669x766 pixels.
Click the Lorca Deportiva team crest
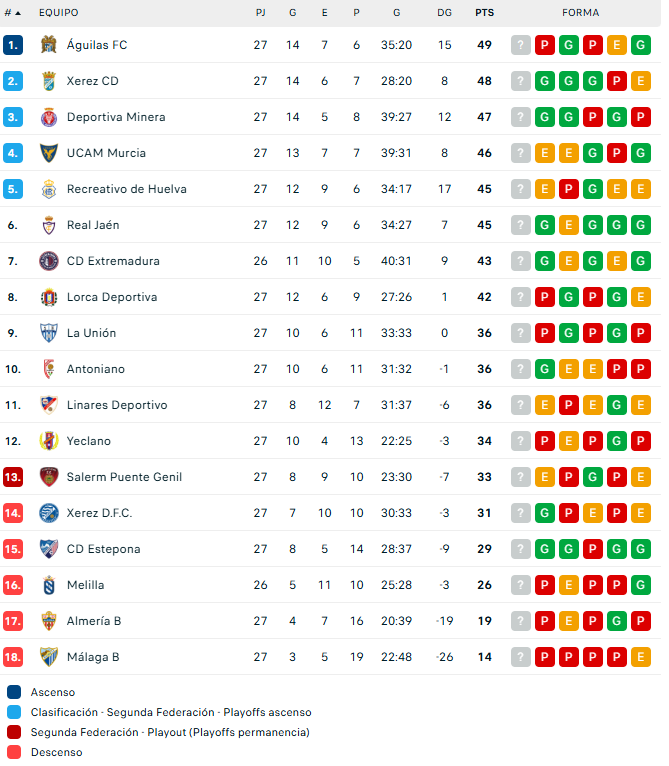(48, 297)
